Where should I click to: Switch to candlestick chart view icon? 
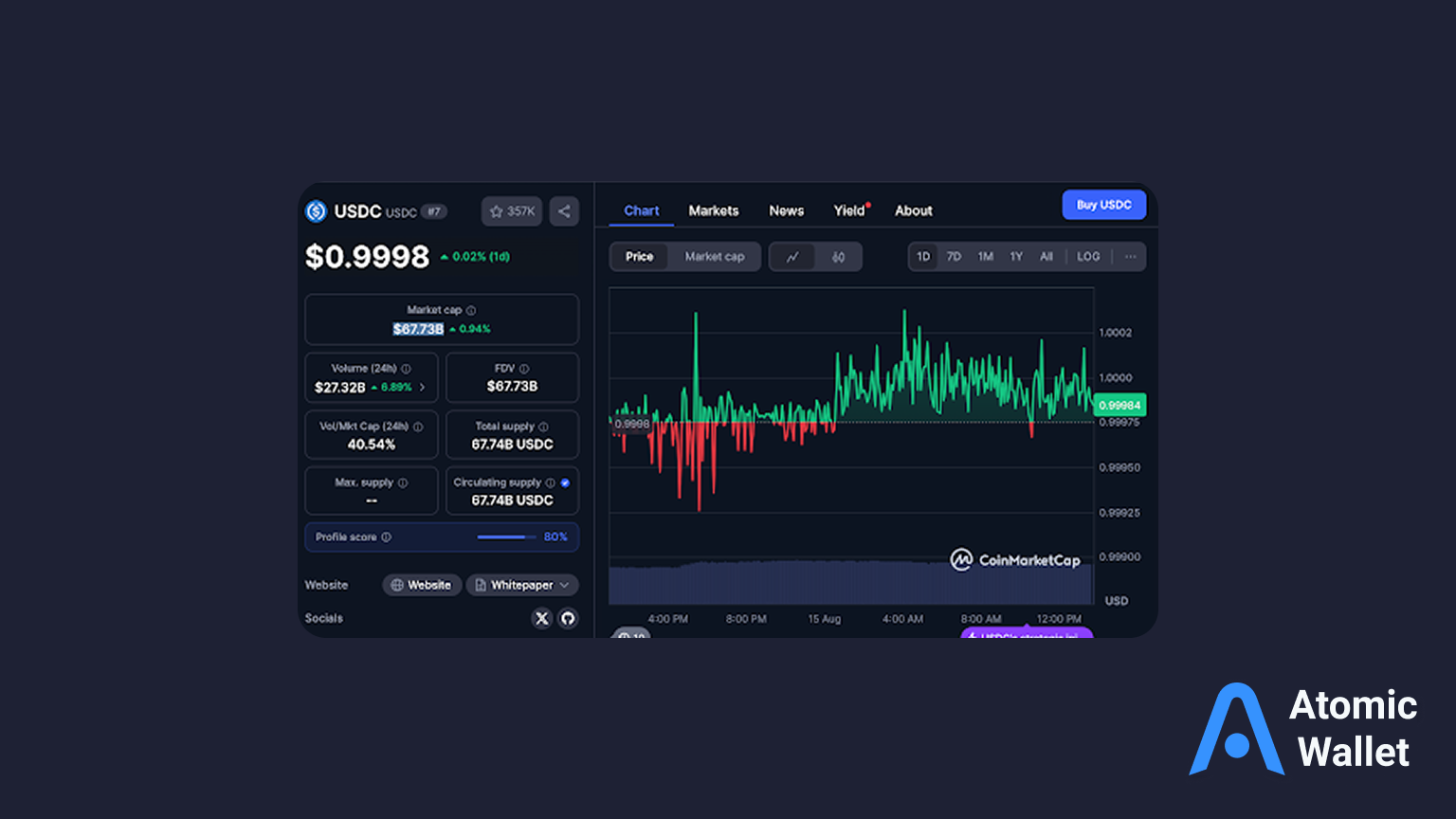pos(838,257)
